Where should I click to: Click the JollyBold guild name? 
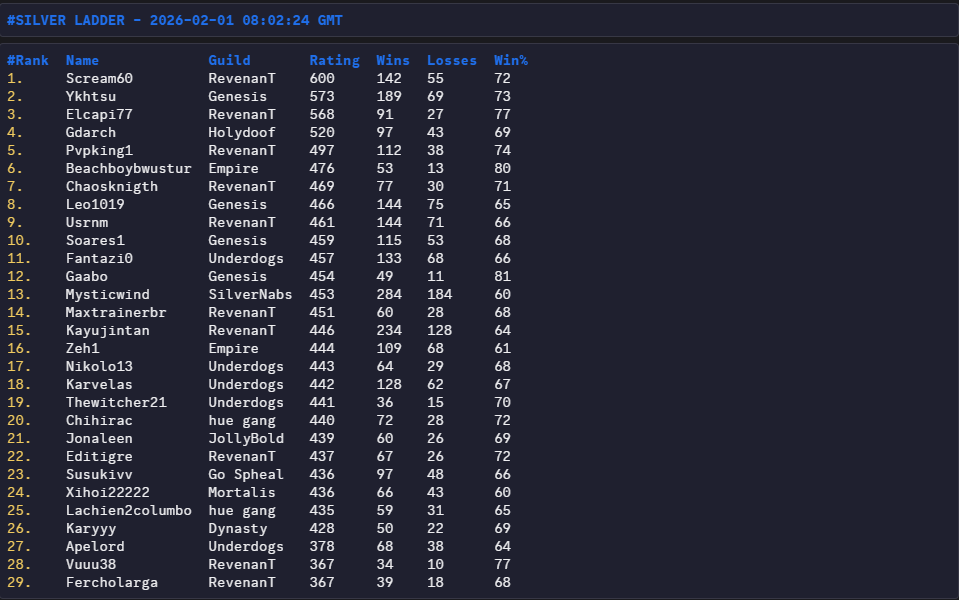(246, 438)
